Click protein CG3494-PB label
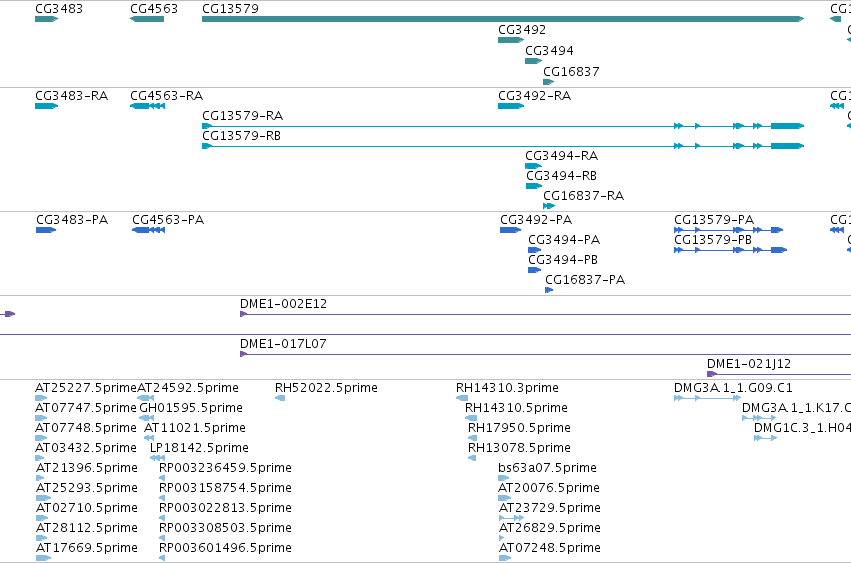The width and height of the screenshot is (851, 563). [563, 260]
